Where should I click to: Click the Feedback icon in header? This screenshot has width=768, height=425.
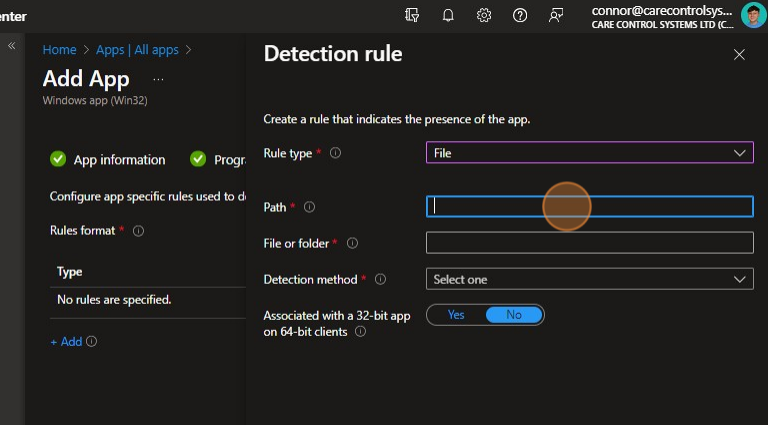click(x=556, y=15)
